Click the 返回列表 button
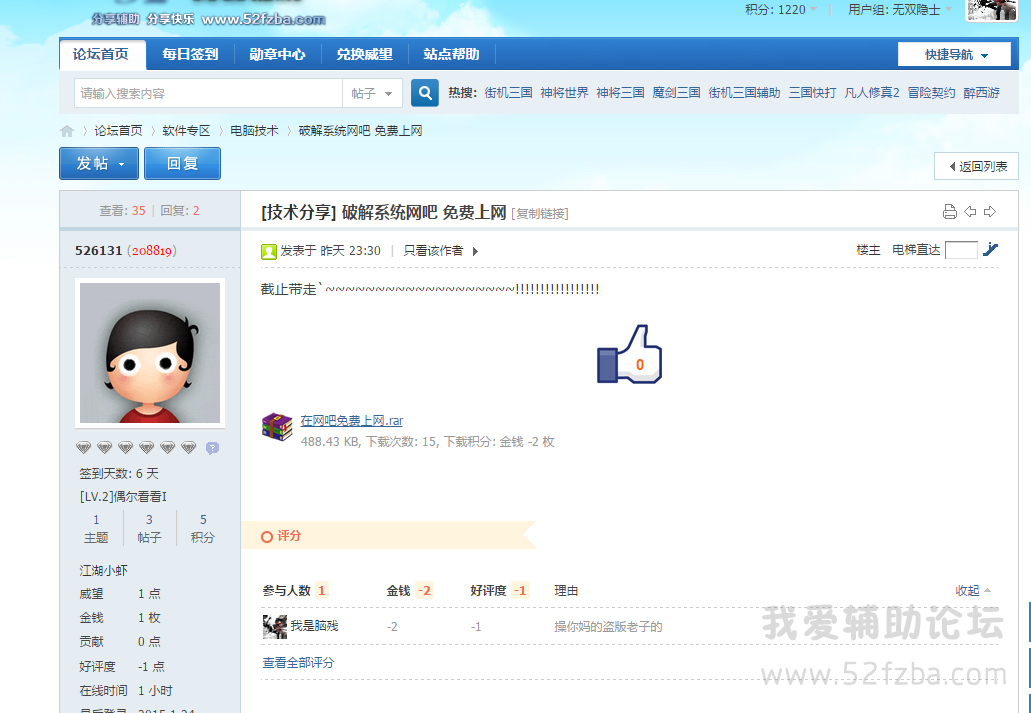Screen dimensions: 1031x713 pyautogui.click(x=976, y=166)
